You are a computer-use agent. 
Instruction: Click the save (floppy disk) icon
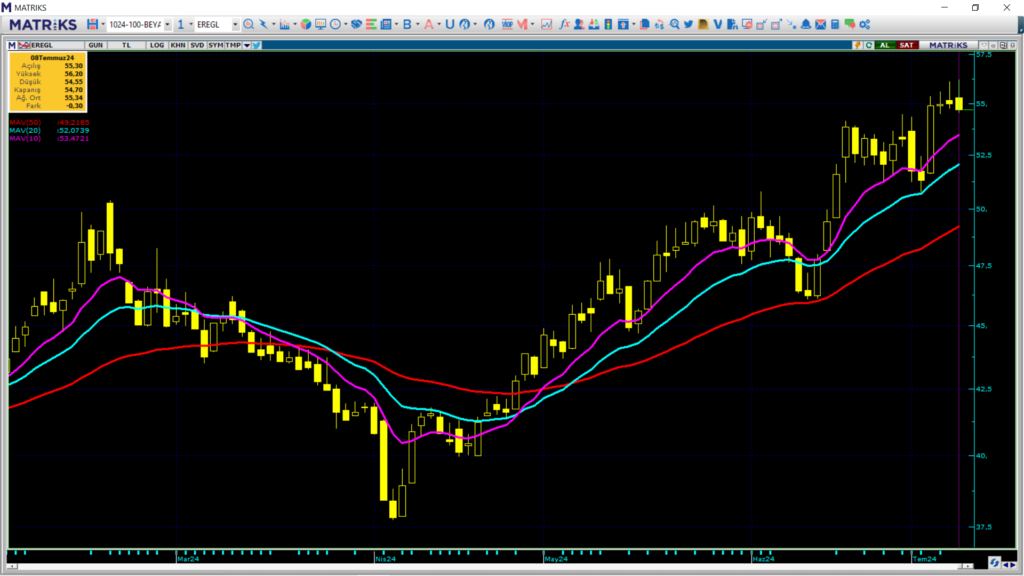click(91, 24)
